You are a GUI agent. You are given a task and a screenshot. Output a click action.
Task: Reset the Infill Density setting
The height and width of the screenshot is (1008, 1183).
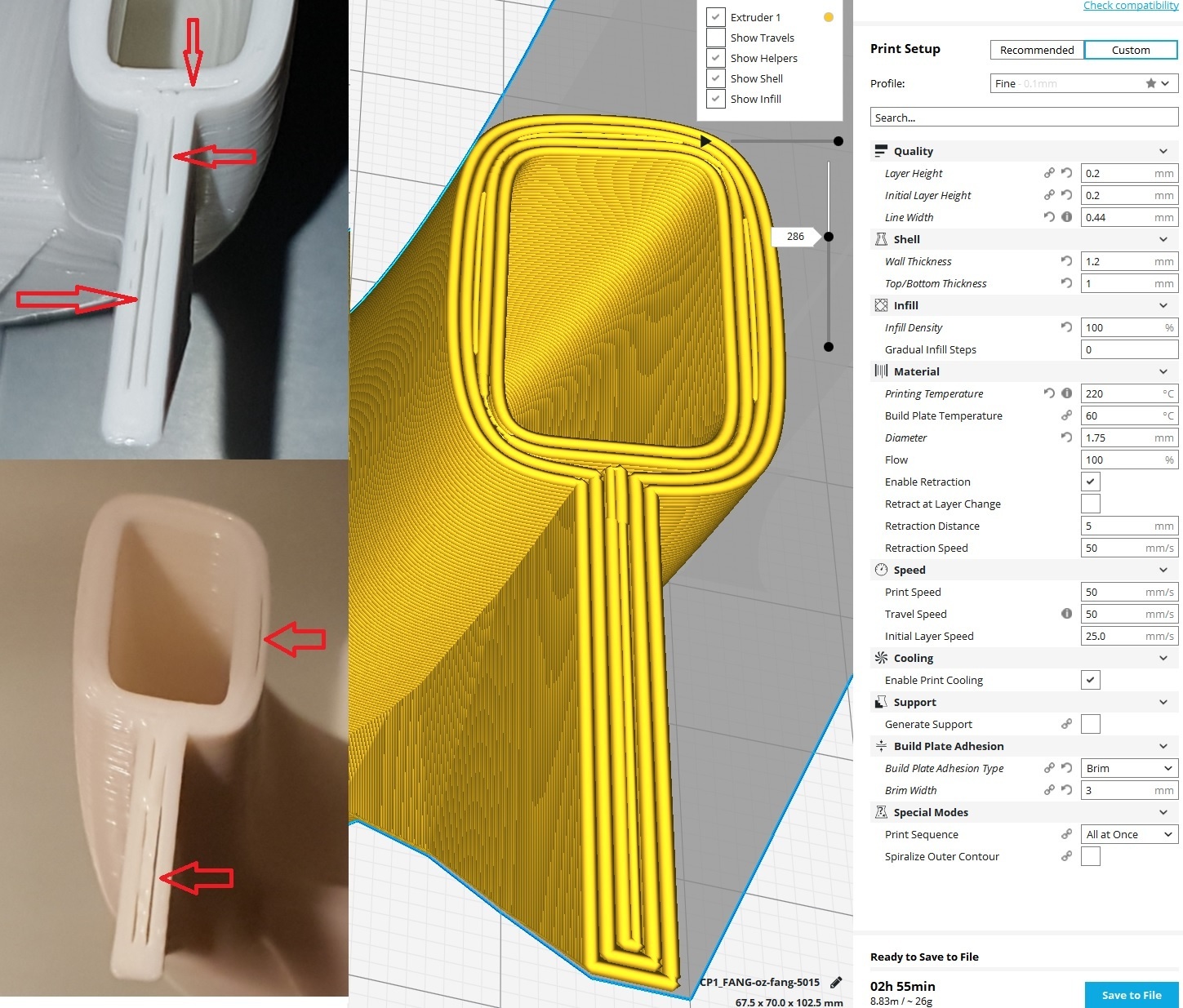(x=1066, y=327)
